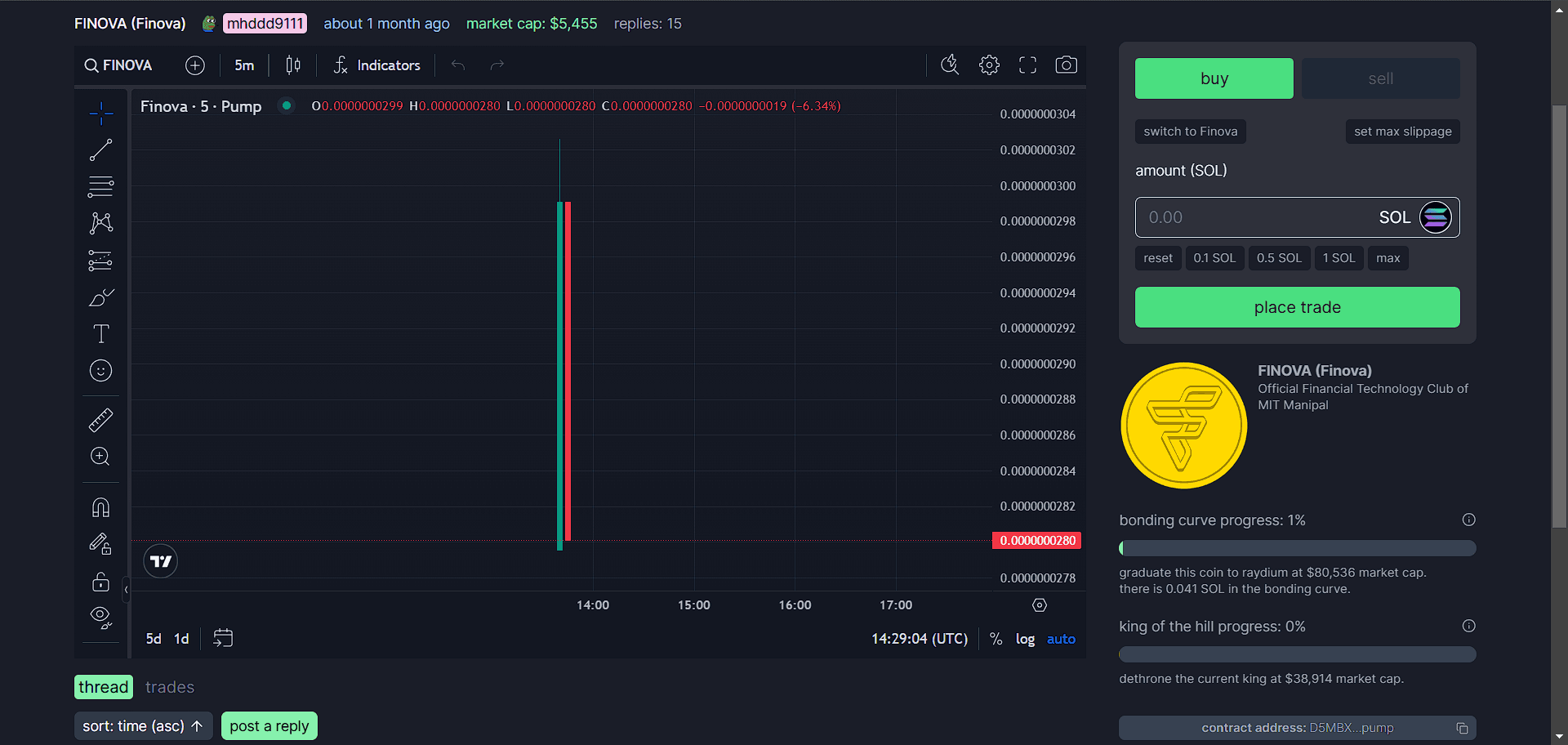Switch to the sell tab
1568x745 pixels.
point(1381,78)
